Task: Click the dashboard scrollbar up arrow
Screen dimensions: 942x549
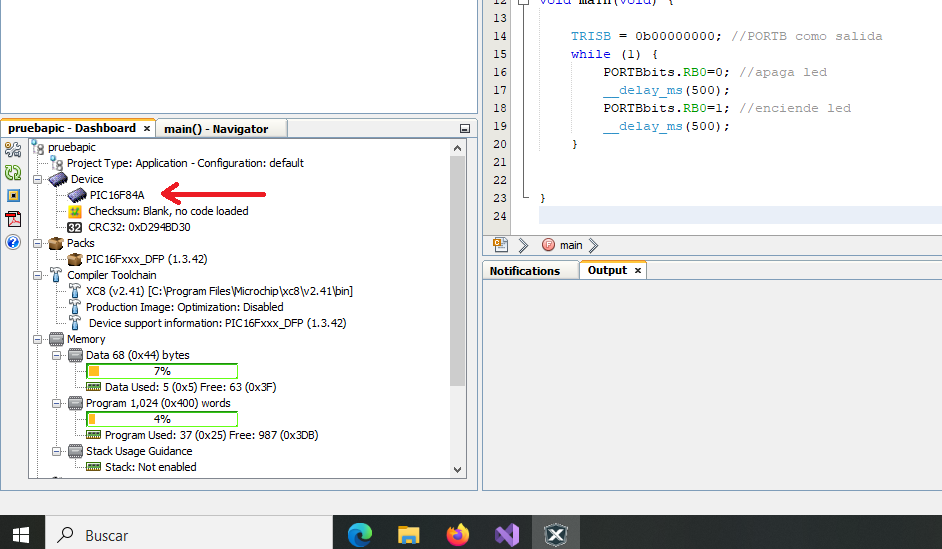Action: tap(458, 148)
